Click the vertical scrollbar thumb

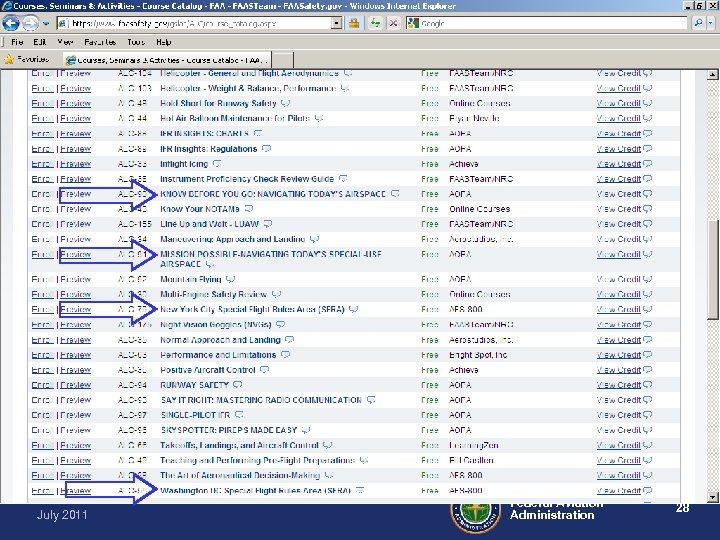pos(713,269)
